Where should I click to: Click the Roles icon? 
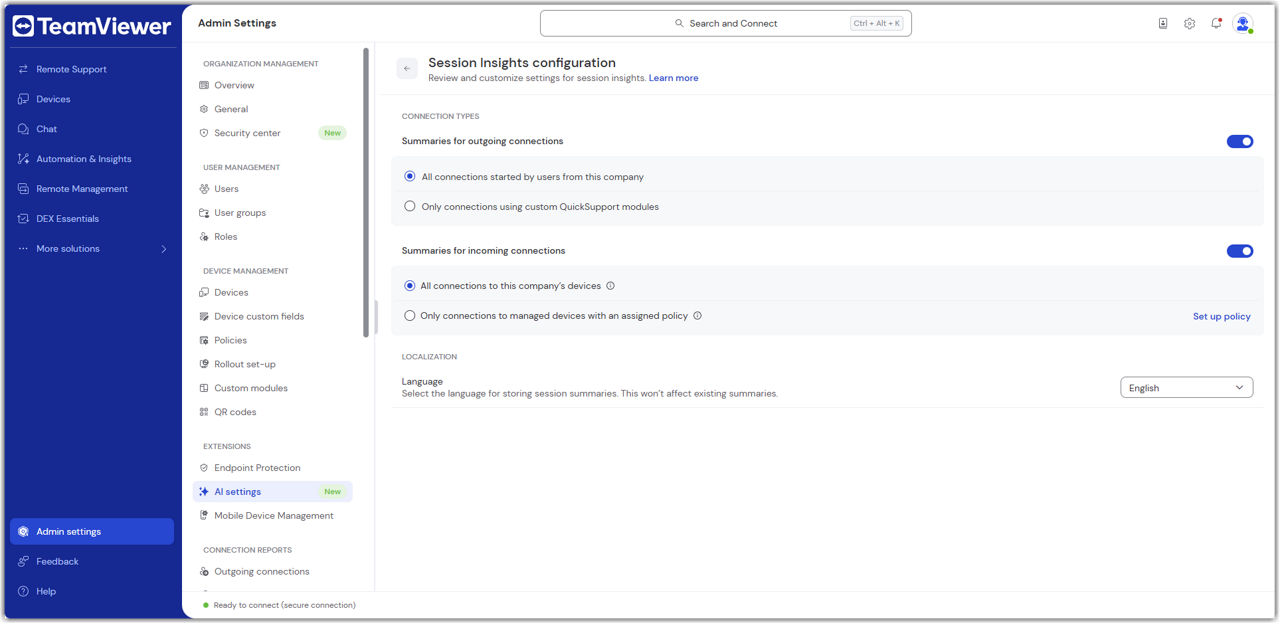click(x=204, y=237)
